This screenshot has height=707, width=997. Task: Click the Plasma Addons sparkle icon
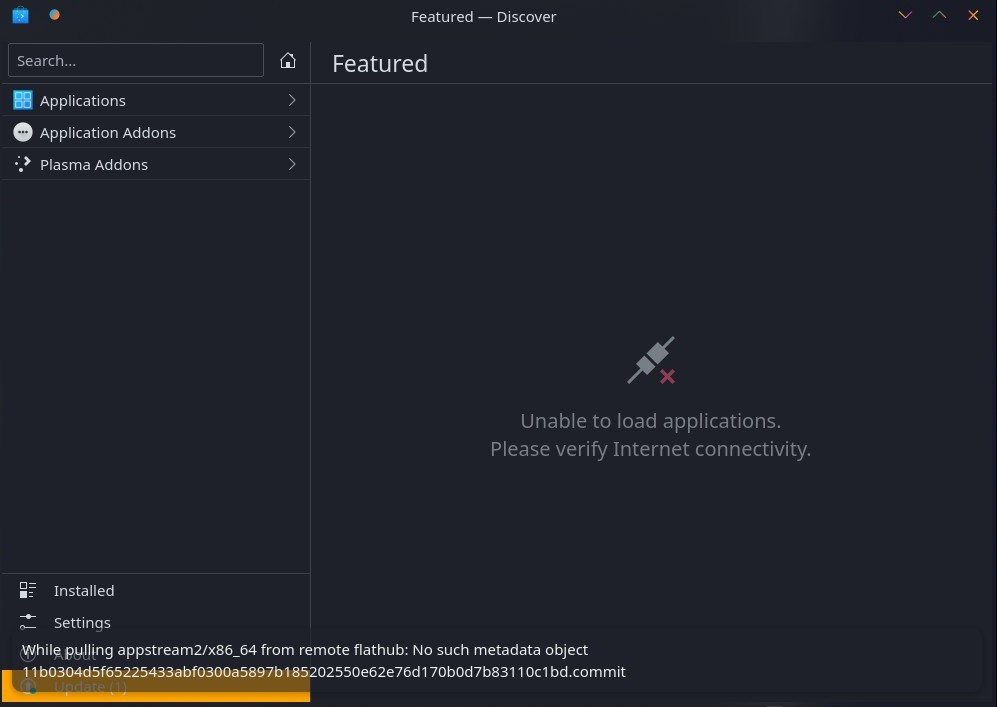click(x=23, y=164)
